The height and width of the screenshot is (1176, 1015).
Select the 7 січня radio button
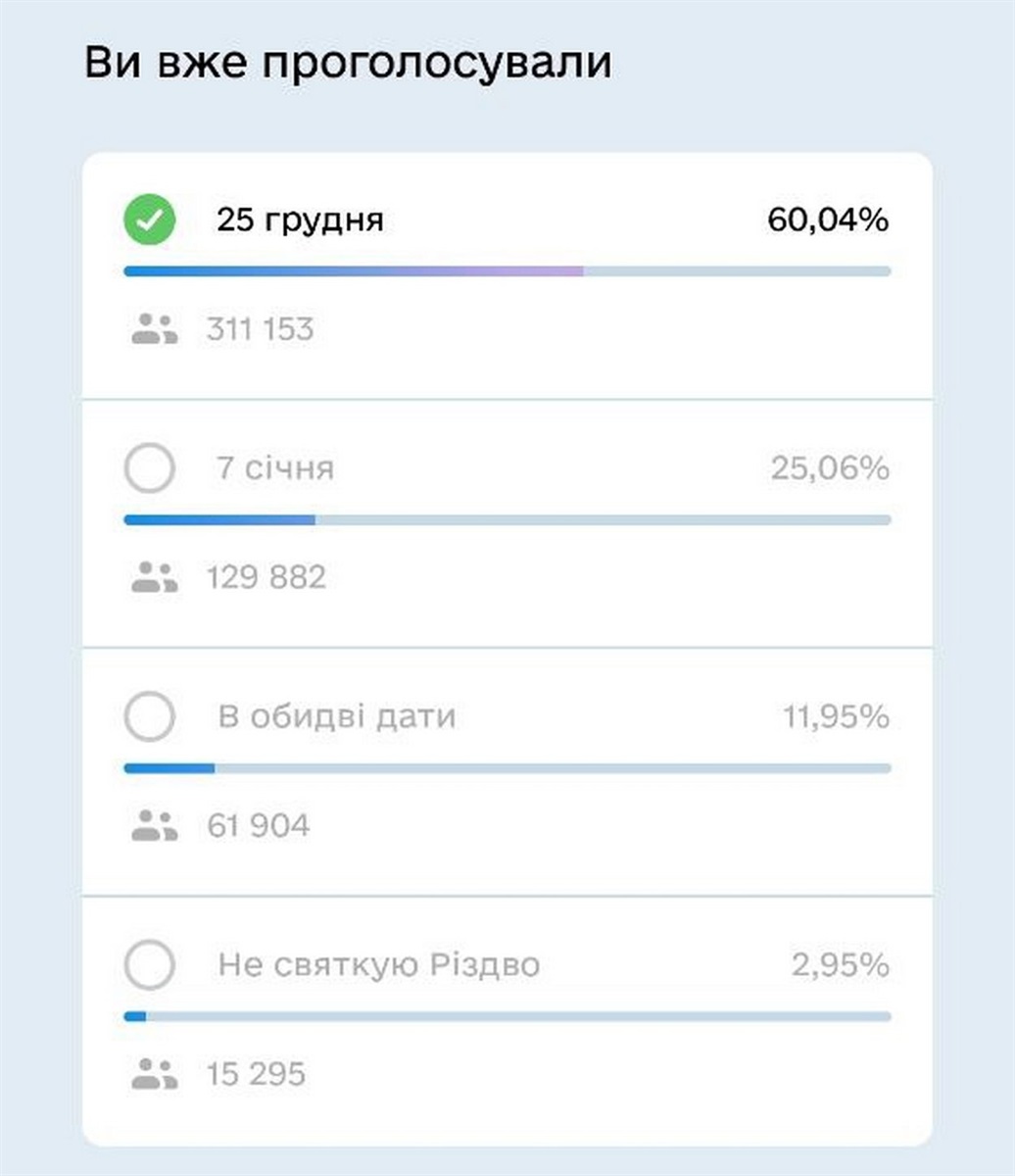click(x=150, y=467)
